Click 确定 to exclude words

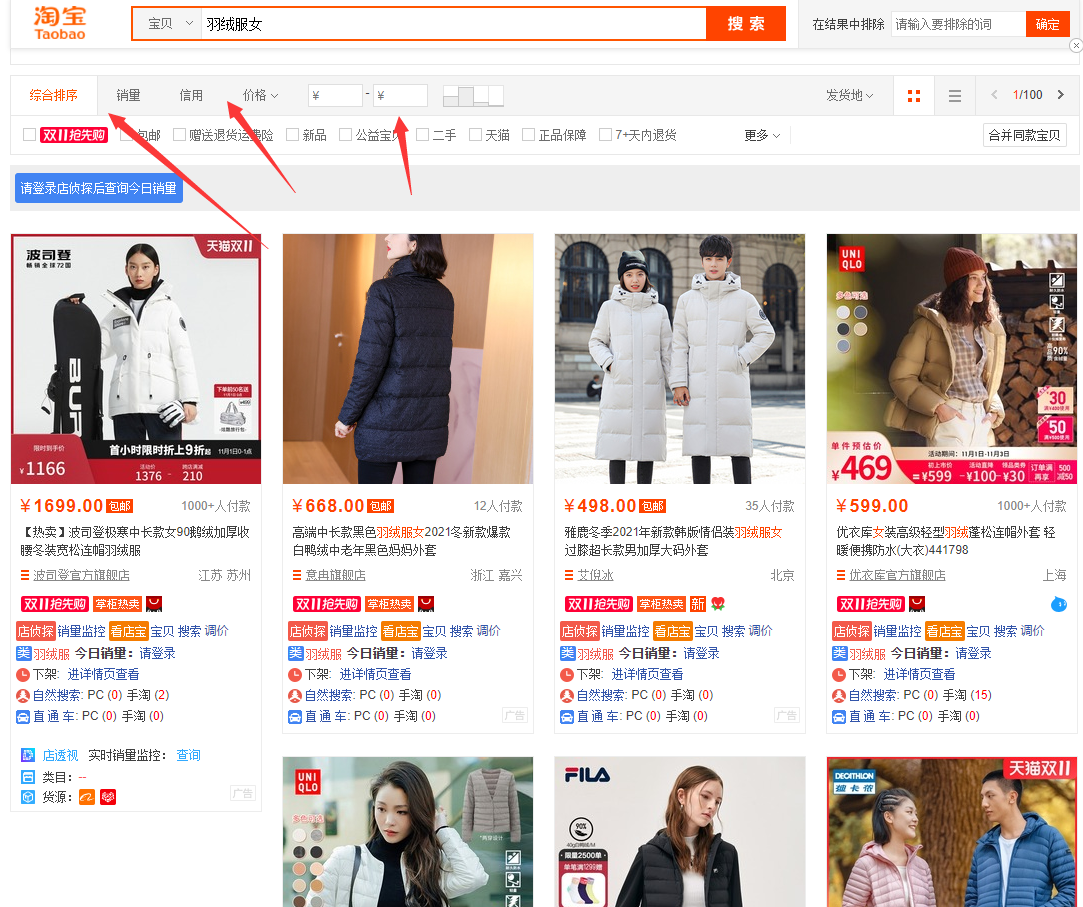[1047, 24]
